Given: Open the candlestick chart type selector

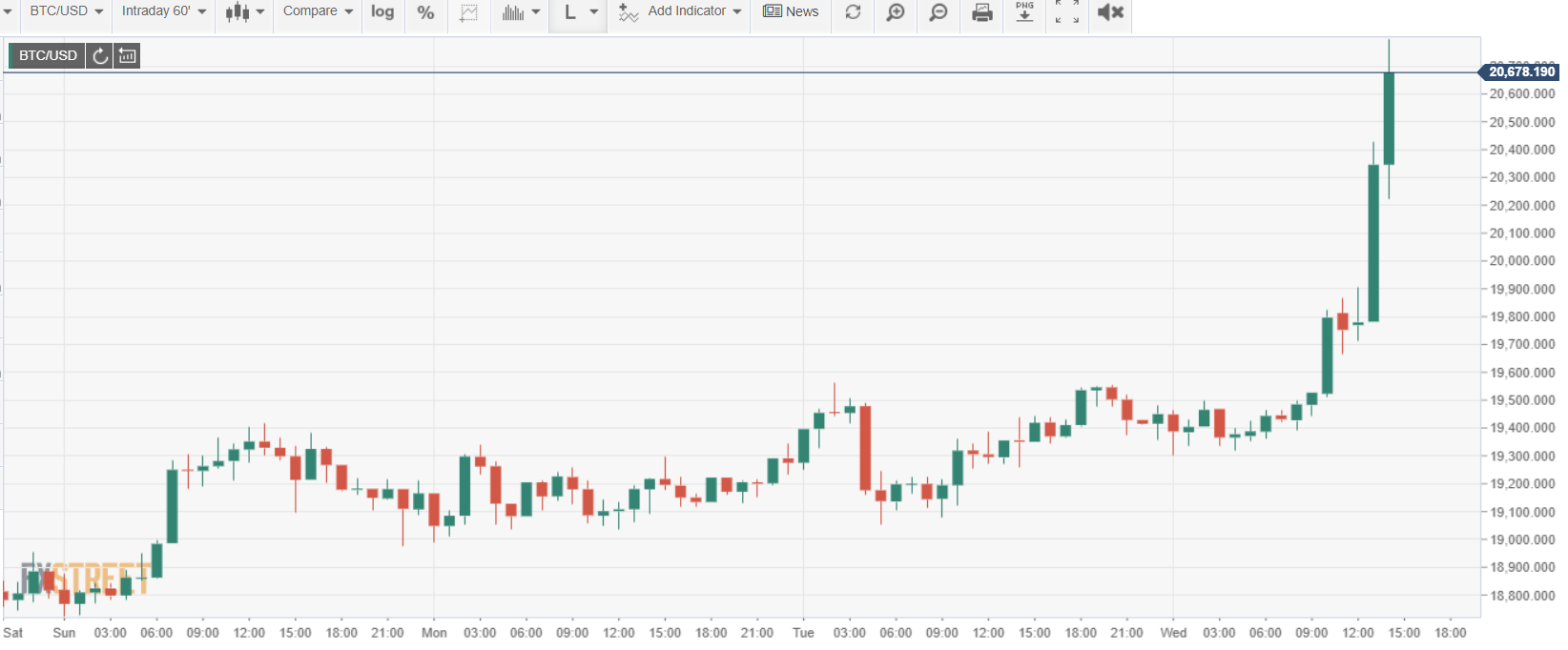Looking at the screenshot, I should point(244,12).
